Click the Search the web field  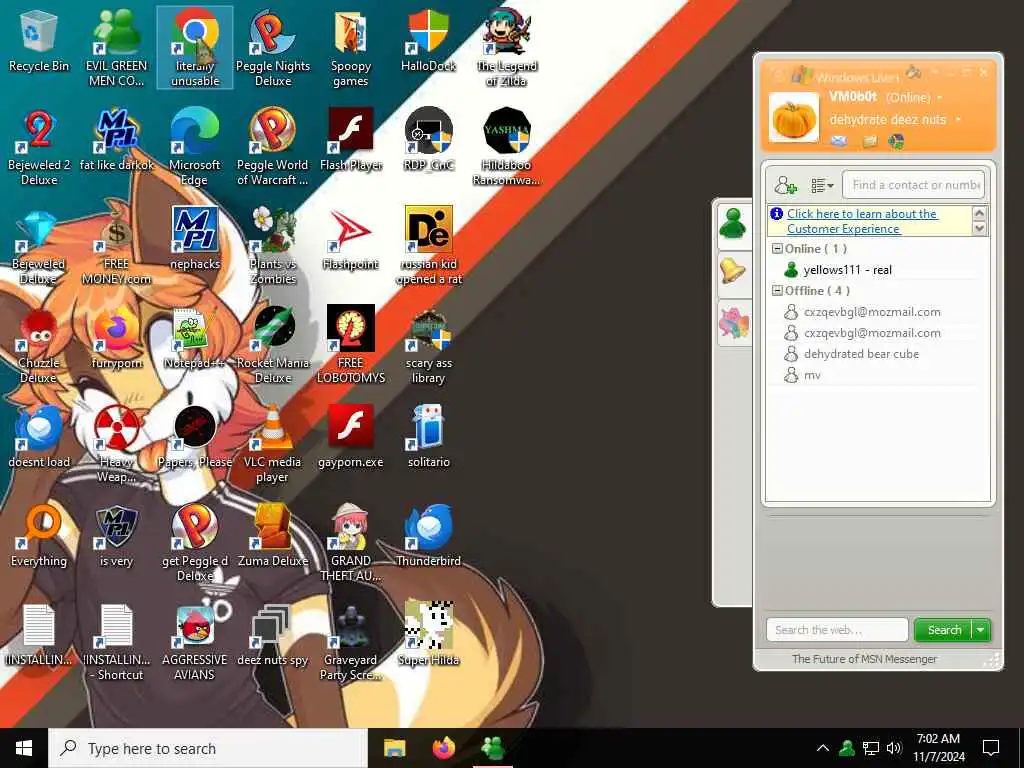(837, 630)
